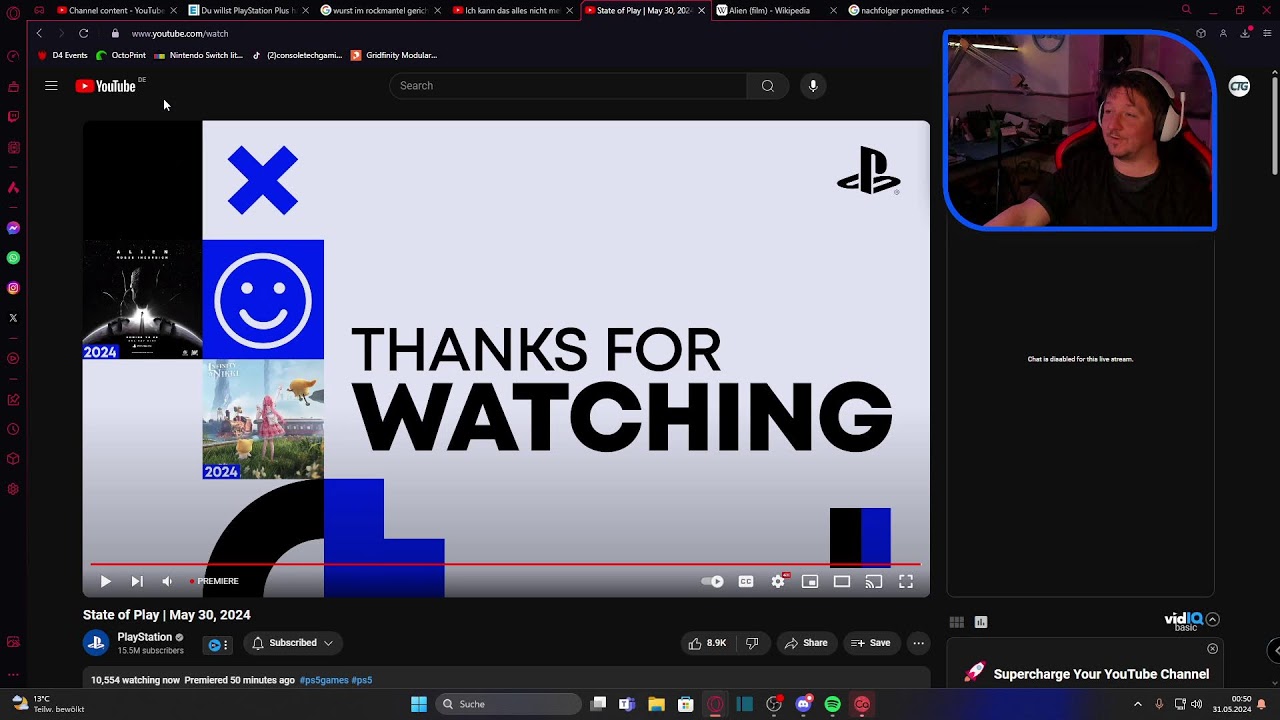The image size is (1280, 720).
Task: Open the vidIQ channel badge menu
Action: pyautogui.click(x=218, y=645)
